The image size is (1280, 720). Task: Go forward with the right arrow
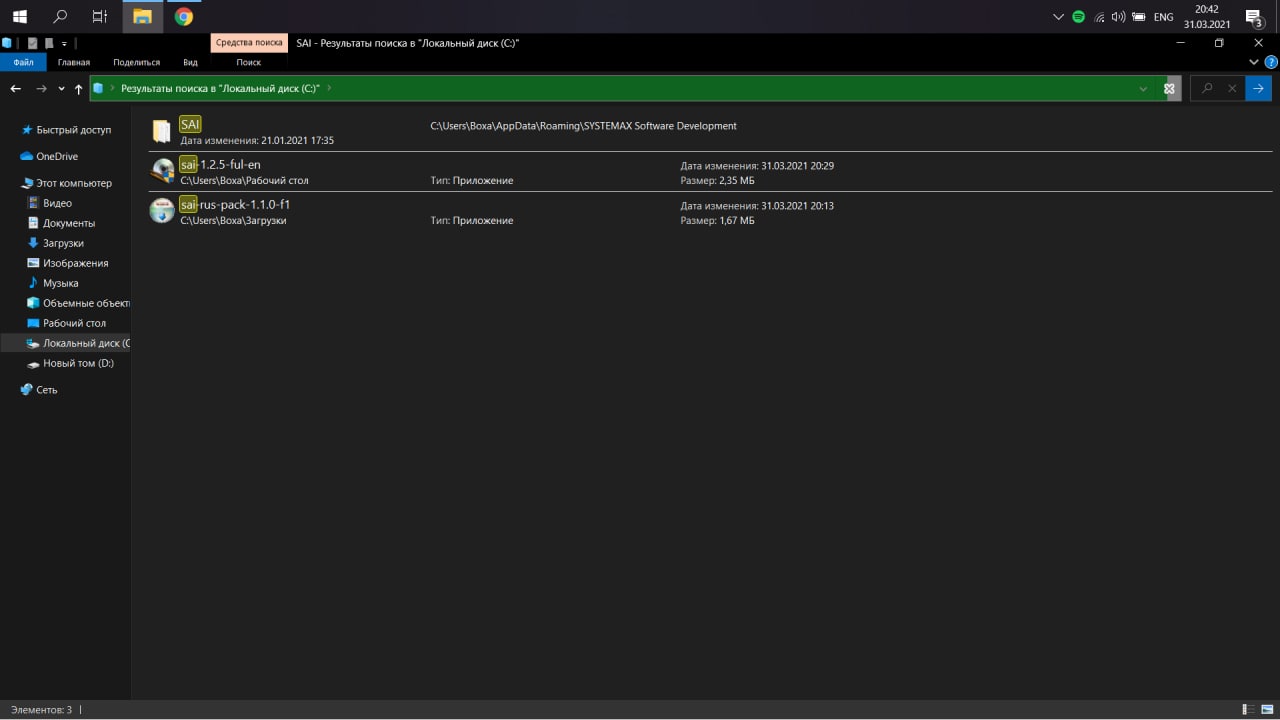pyautogui.click(x=41, y=89)
